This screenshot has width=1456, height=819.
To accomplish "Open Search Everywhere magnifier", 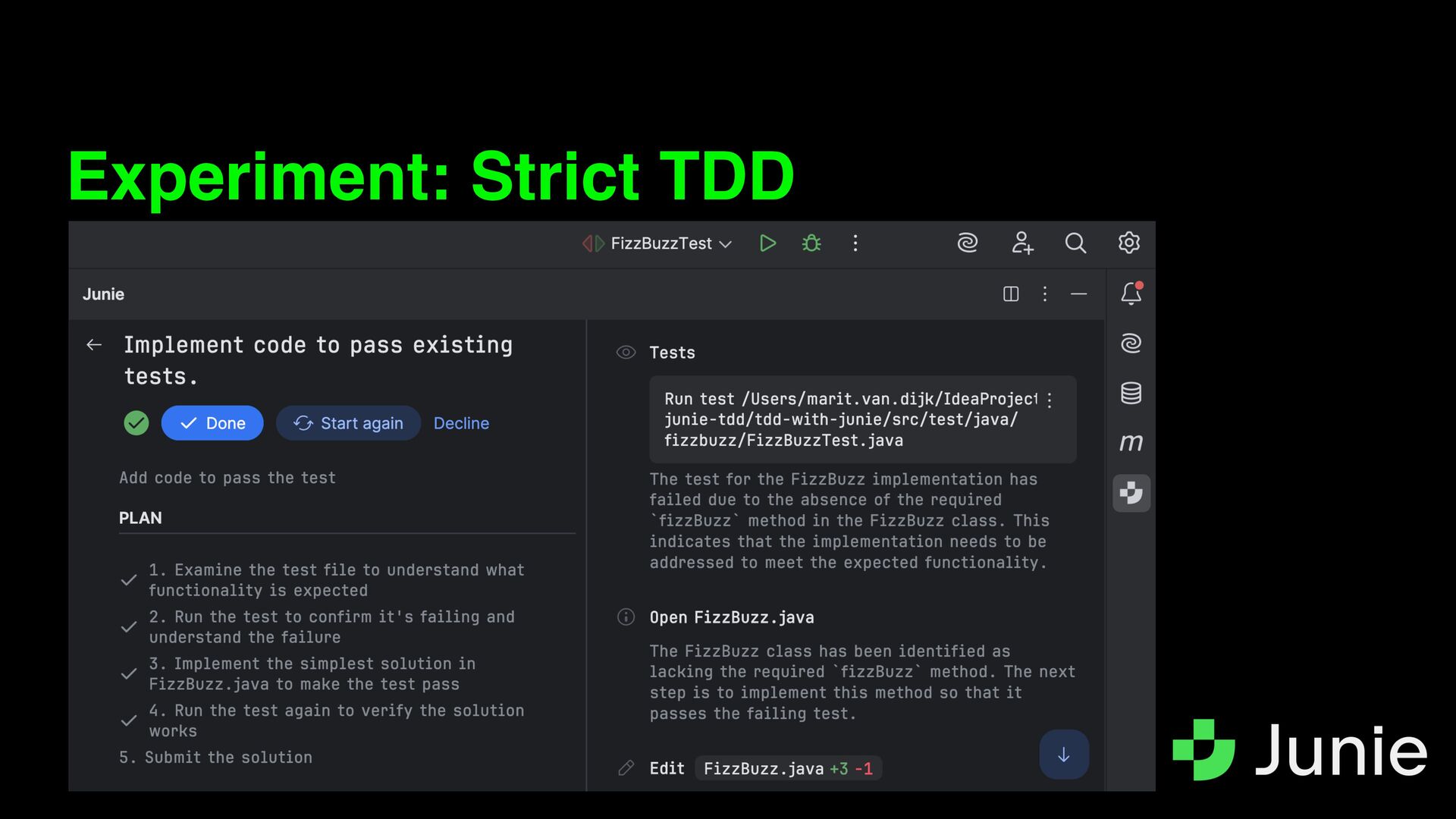I will coord(1075,243).
